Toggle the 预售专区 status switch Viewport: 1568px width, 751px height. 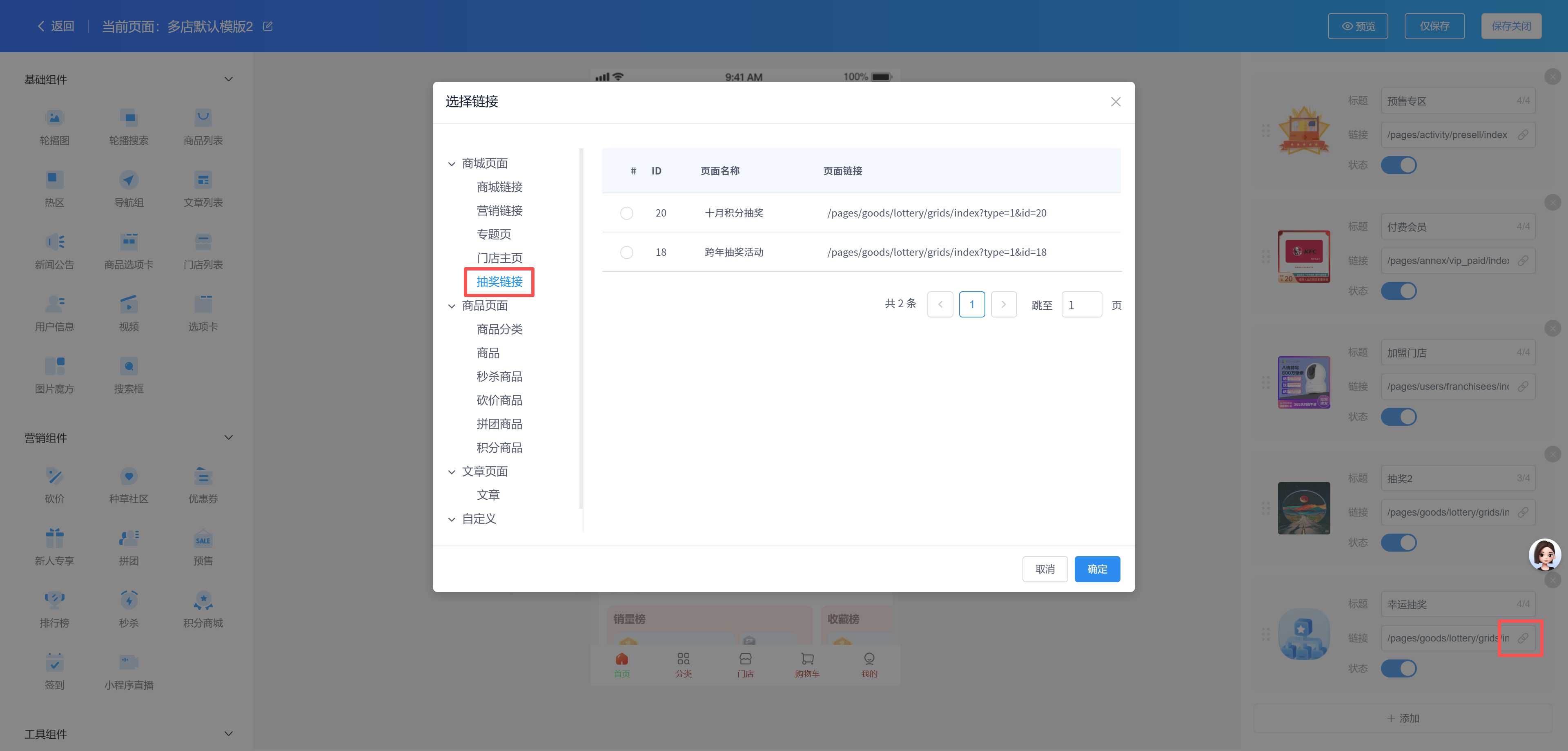(x=1398, y=165)
